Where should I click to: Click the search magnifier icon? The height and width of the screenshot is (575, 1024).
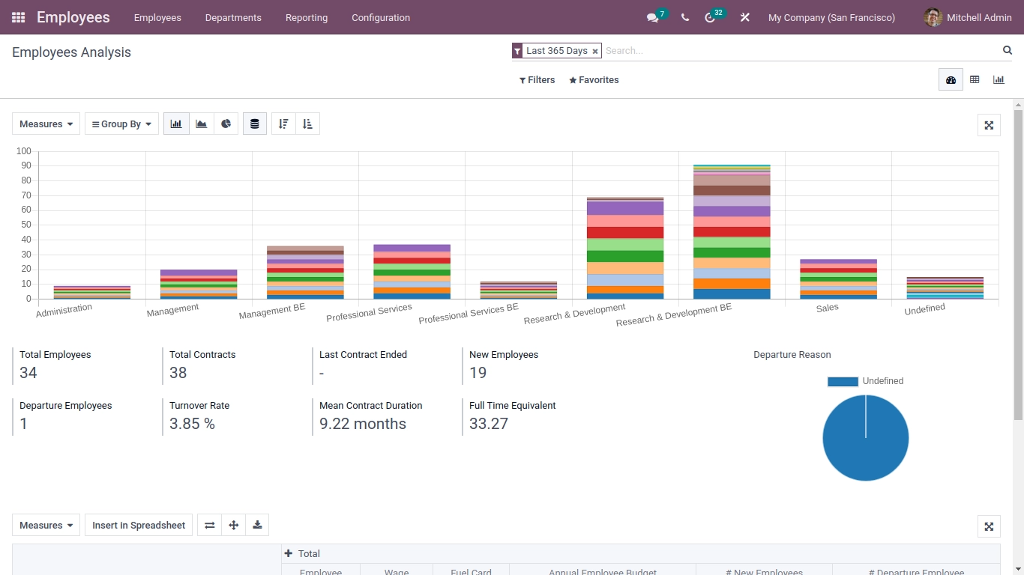[1007, 50]
